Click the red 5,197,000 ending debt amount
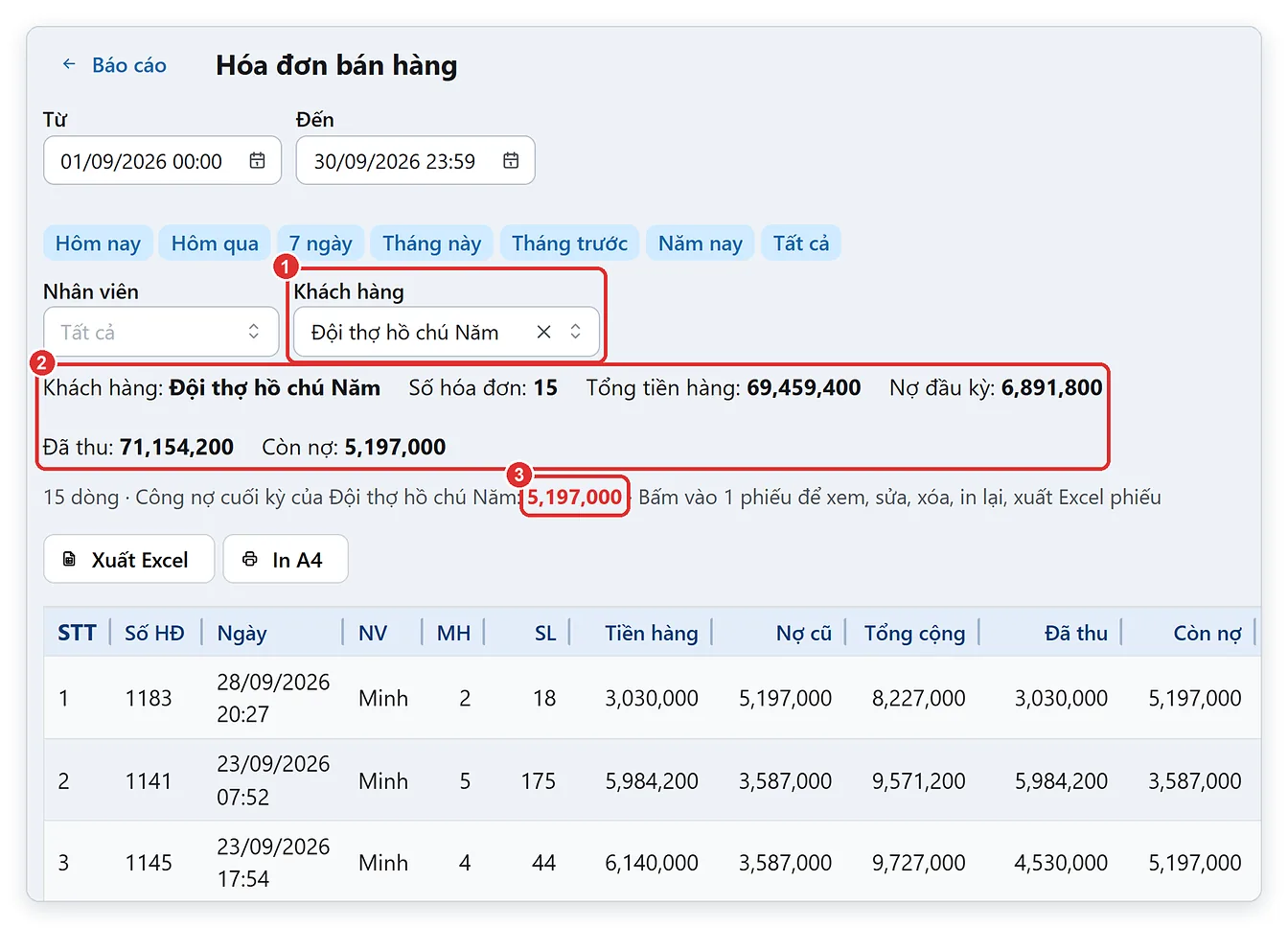The height and width of the screenshot is (928, 1288). [575, 497]
